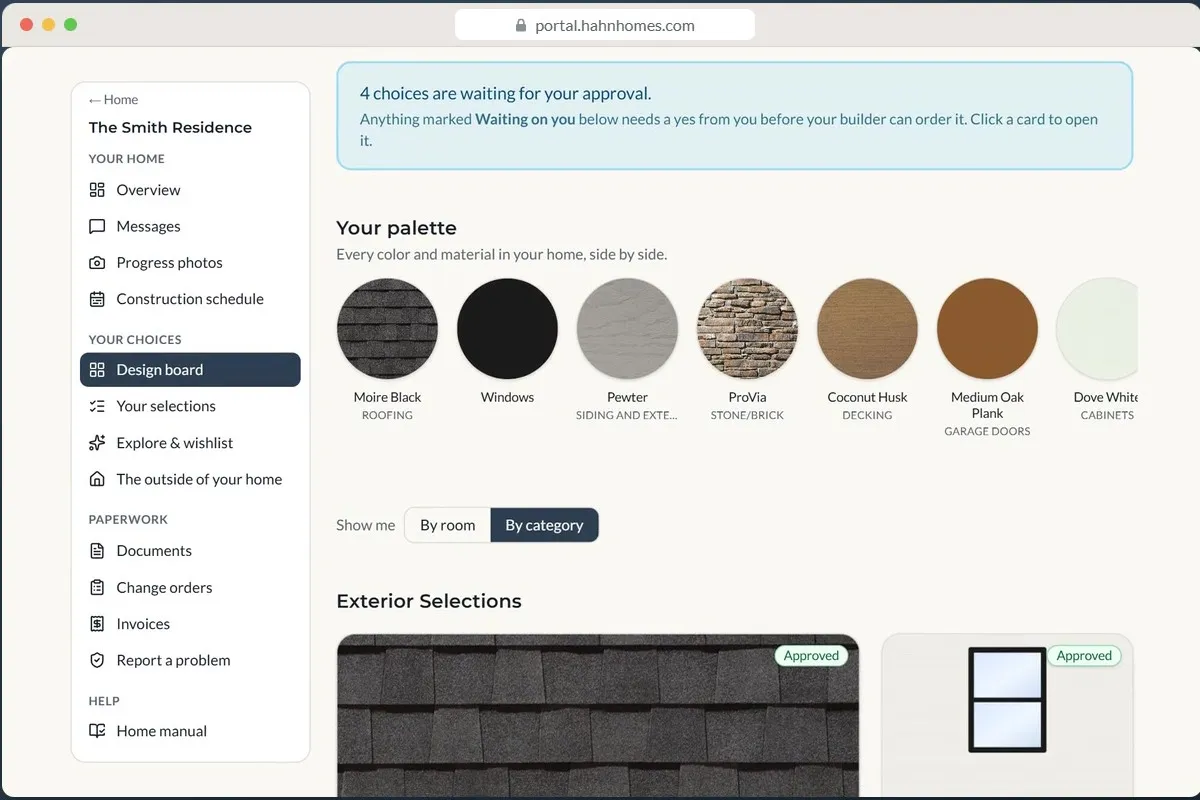Click the Your palette heading
Screen dimensions: 1200x800
(x=396, y=228)
